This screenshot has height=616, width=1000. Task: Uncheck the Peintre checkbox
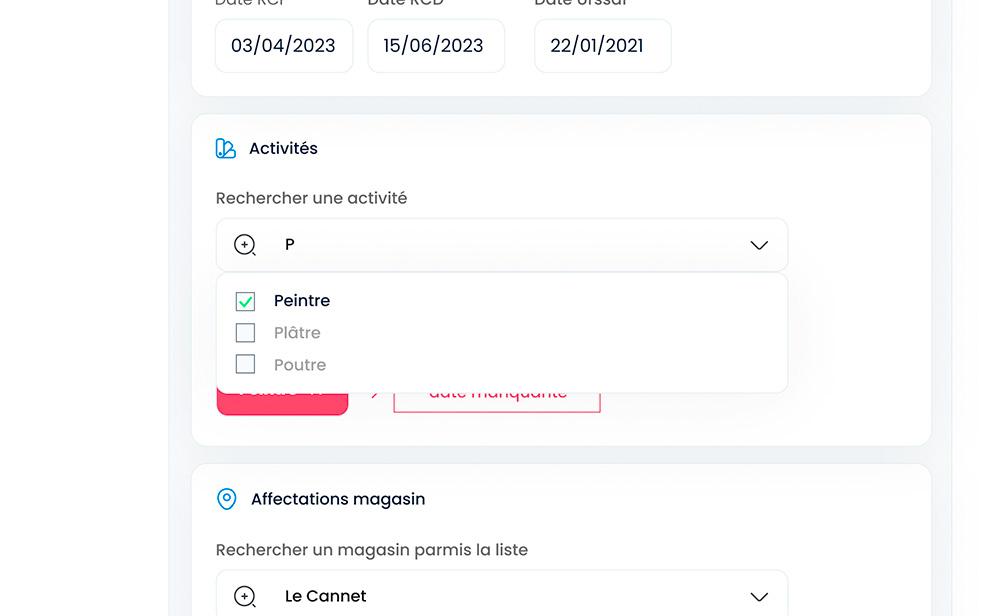[245, 301]
